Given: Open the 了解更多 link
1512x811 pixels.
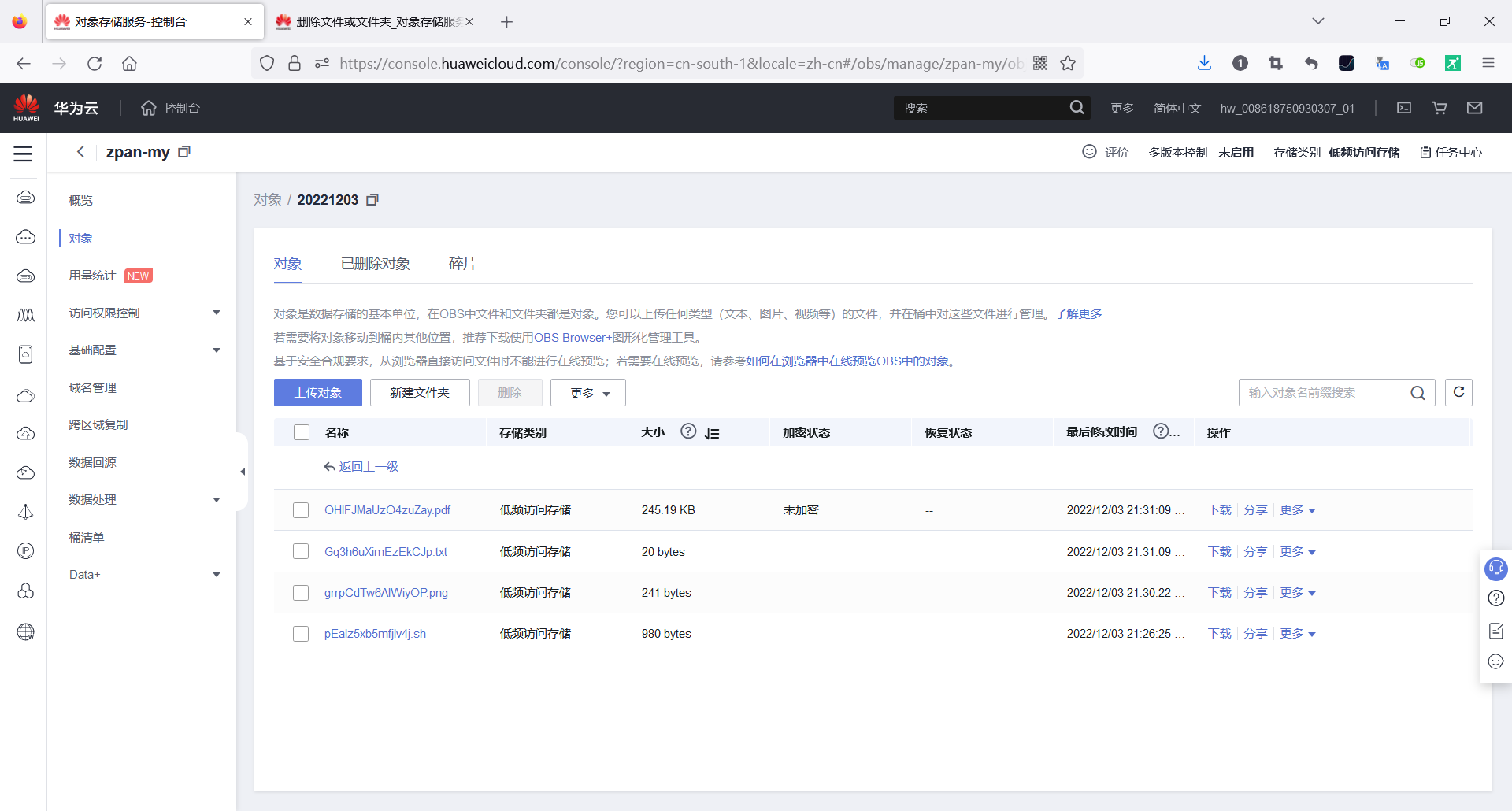Looking at the screenshot, I should click(1079, 313).
